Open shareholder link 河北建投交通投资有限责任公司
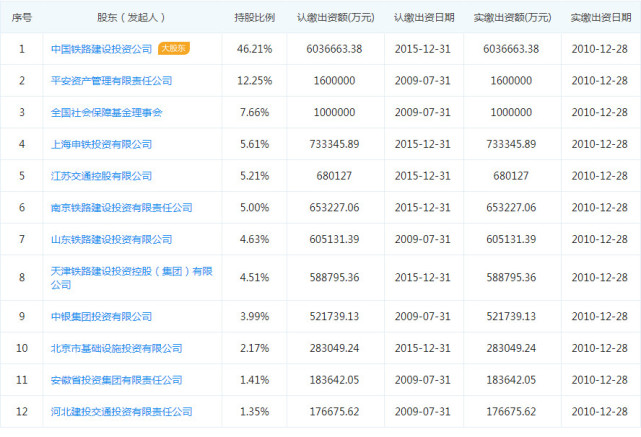Image resolution: width=641 pixels, height=437 pixels. (x=121, y=412)
